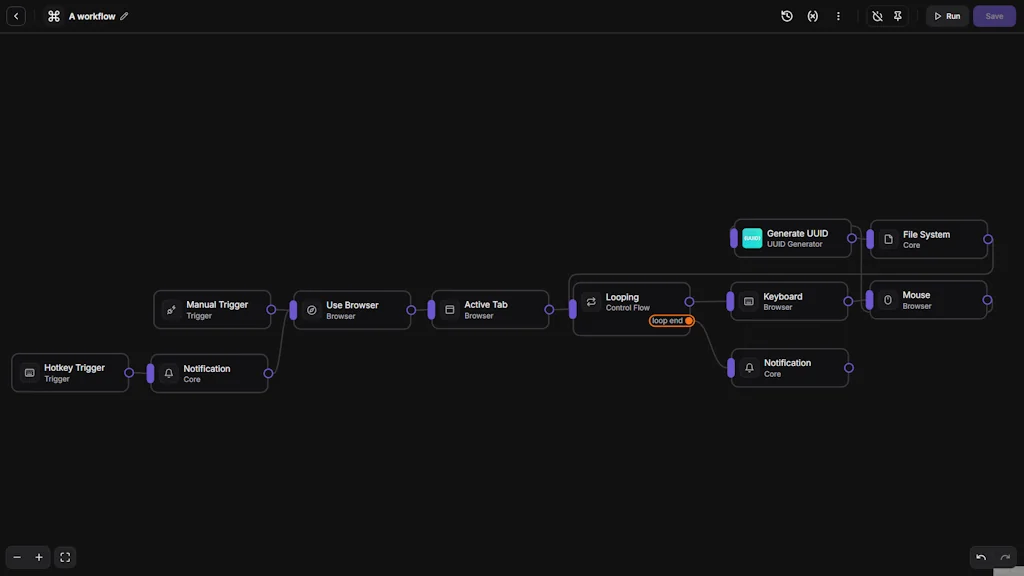Click the keyboard icon on Hotkey Trigger node
The height and width of the screenshot is (576, 1024).
pos(28,372)
